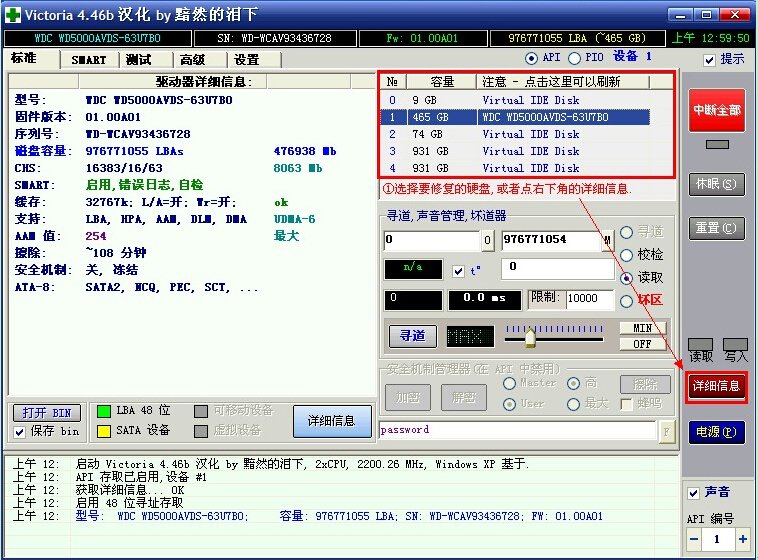Image resolution: width=758 pixels, height=560 pixels.
Task: Click the 注意 - 点击这里可以刷新 header to refresh
Action: coord(563,82)
